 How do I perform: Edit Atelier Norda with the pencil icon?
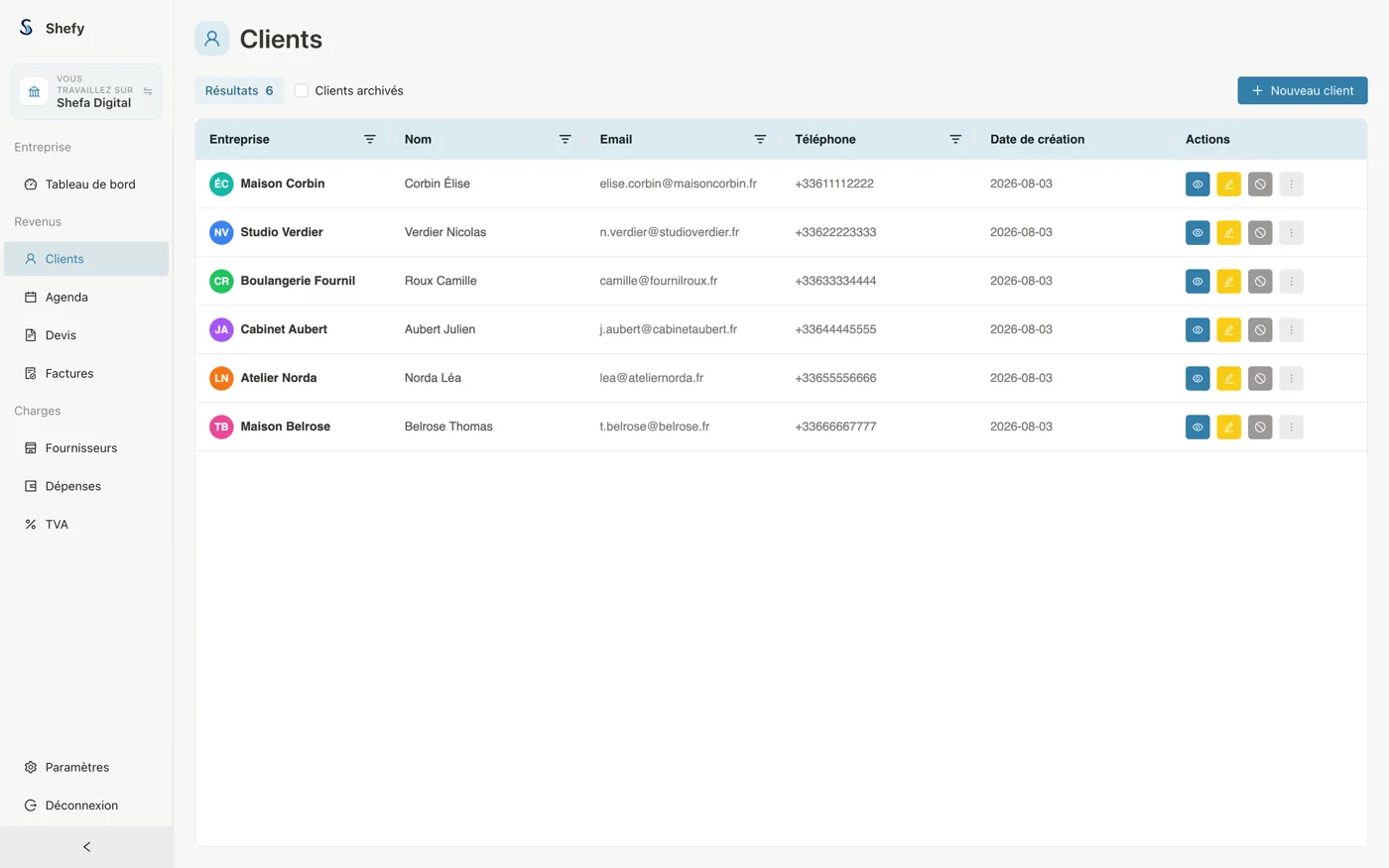(x=1229, y=379)
